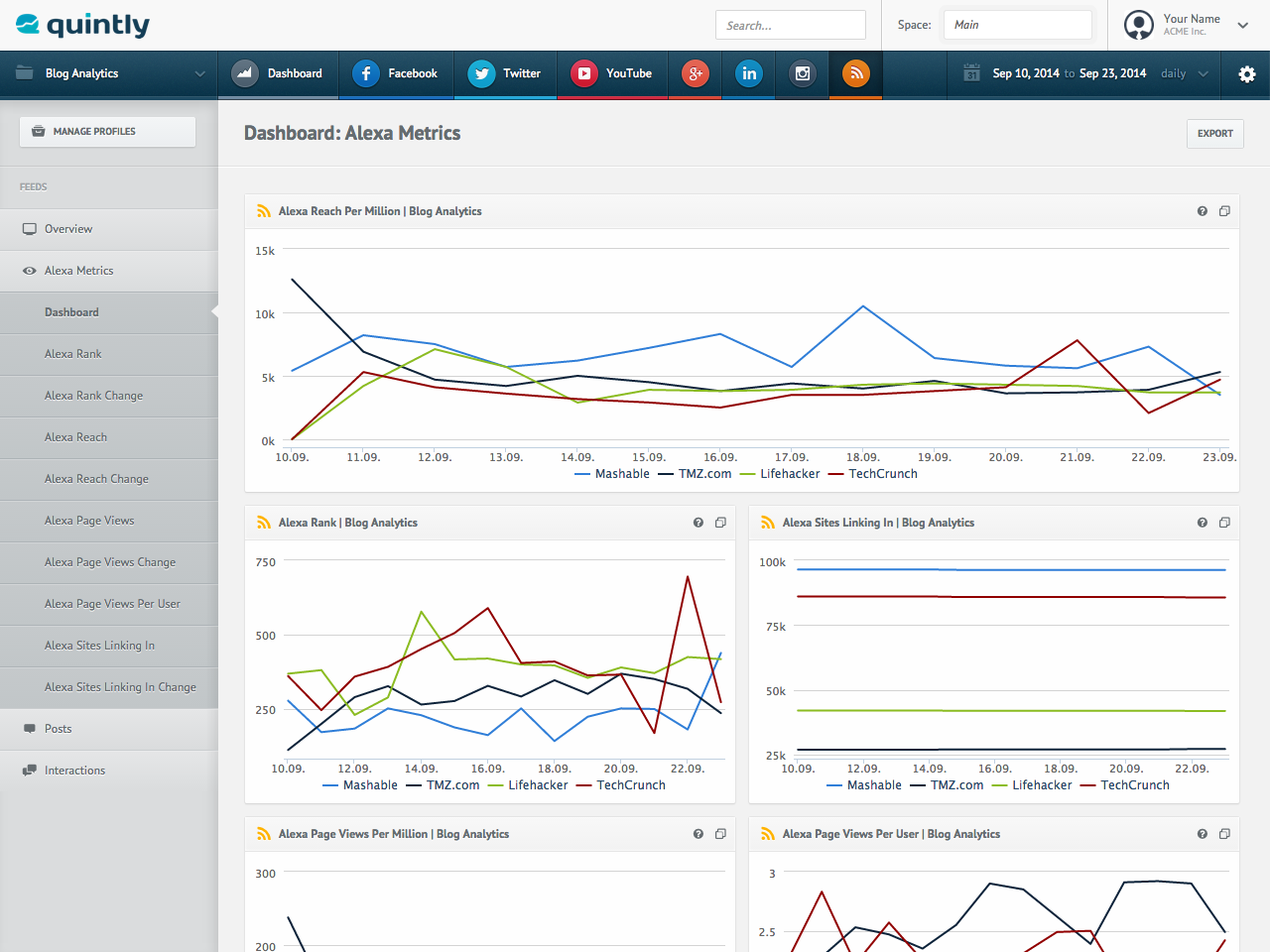The height and width of the screenshot is (952, 1270).
Task: Go to Alexa Reach Change in sidebar
Action: (109, 479)
